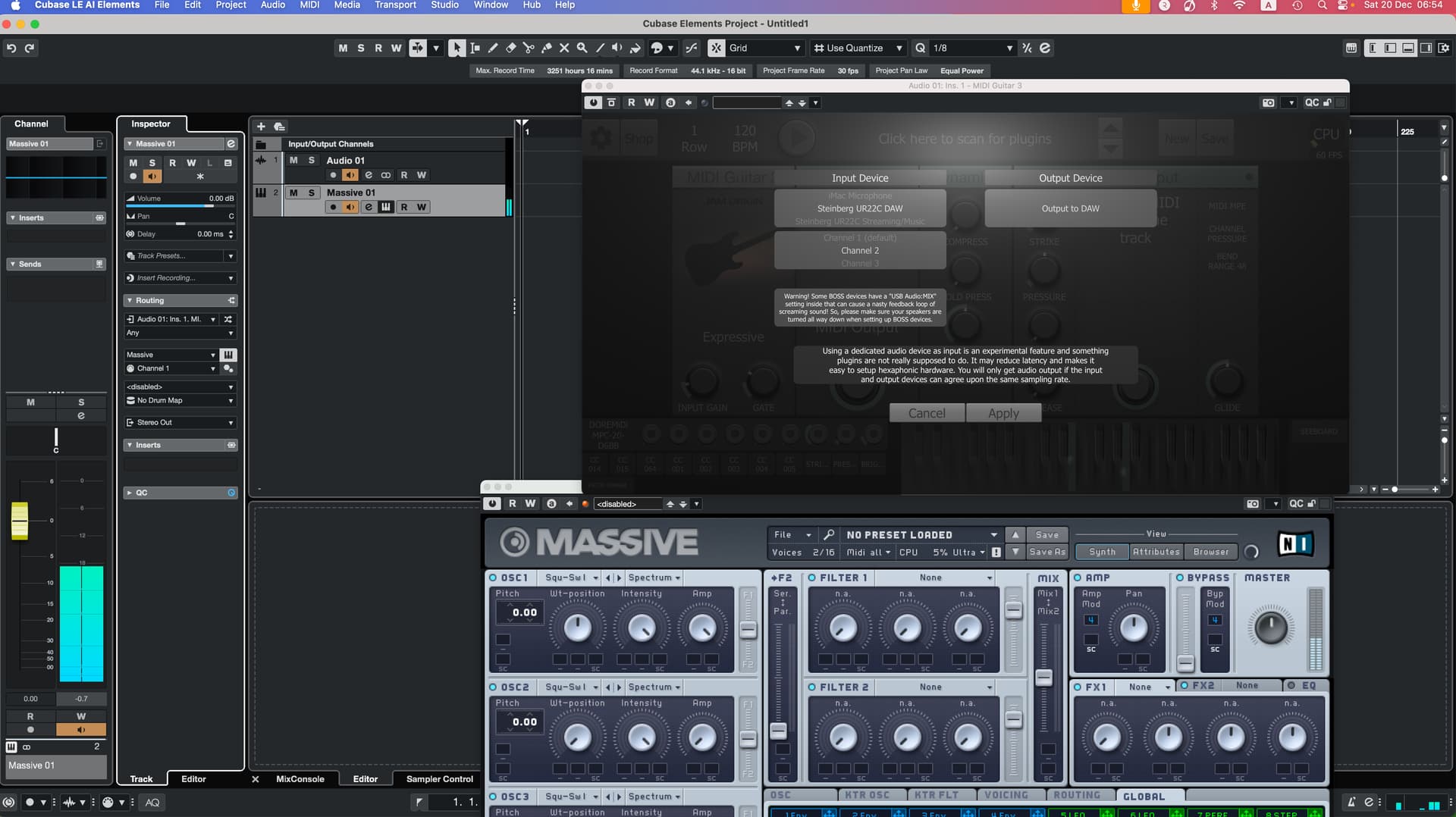Open the Transport menu
The height and width of the screenshot is (817, 1456).
(x=395, y=5)
